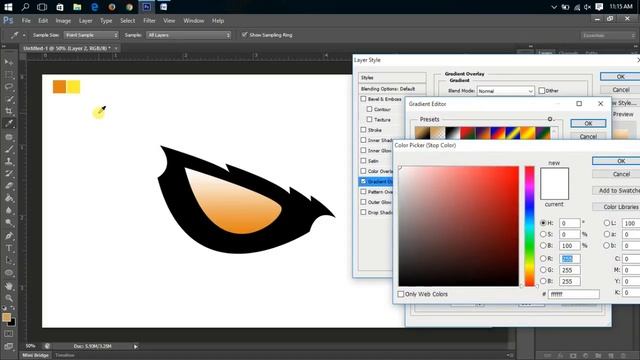Select the L lightness radio button

point(607,223)
